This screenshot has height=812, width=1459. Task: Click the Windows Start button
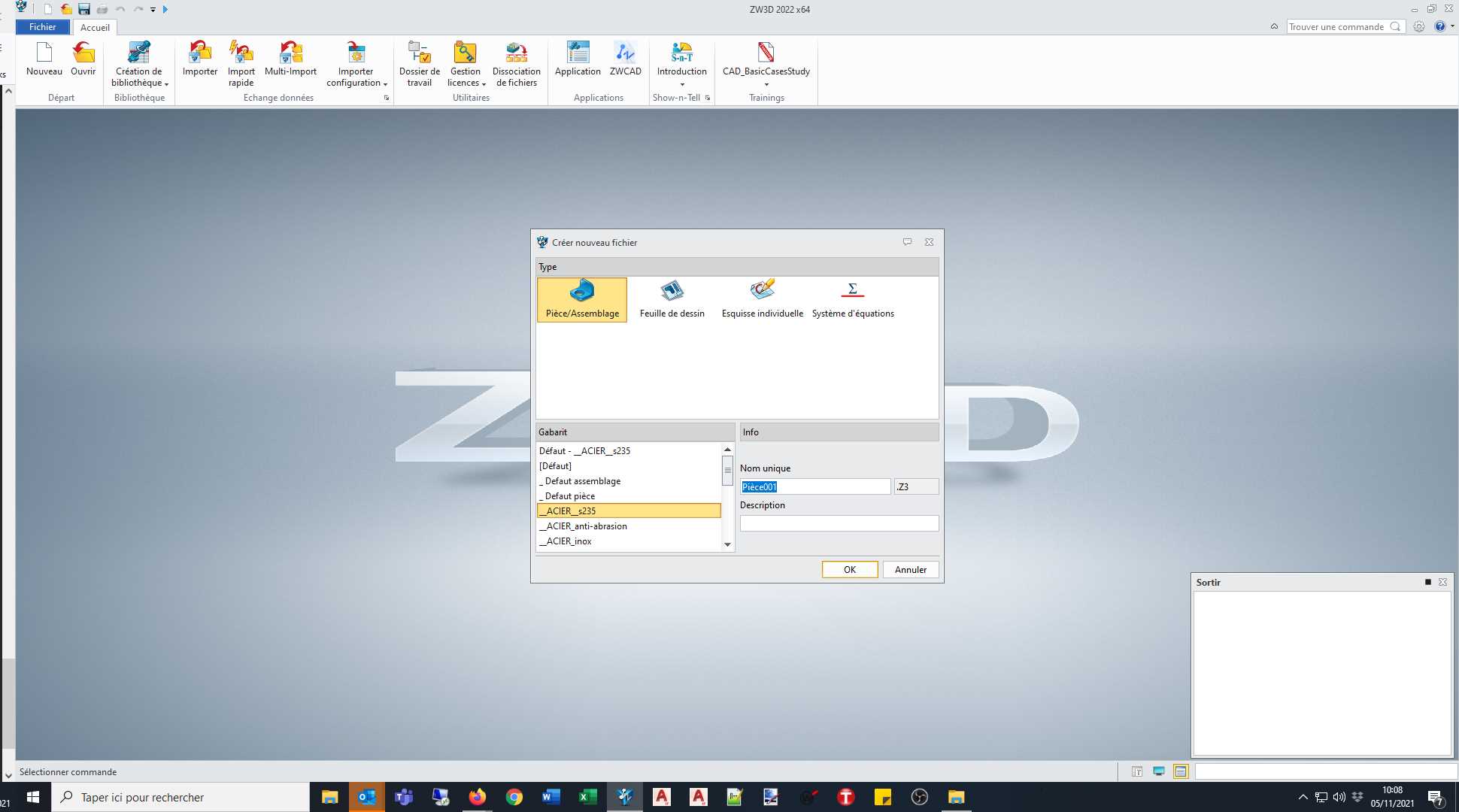pyautogui.click(x=33, y=797)
